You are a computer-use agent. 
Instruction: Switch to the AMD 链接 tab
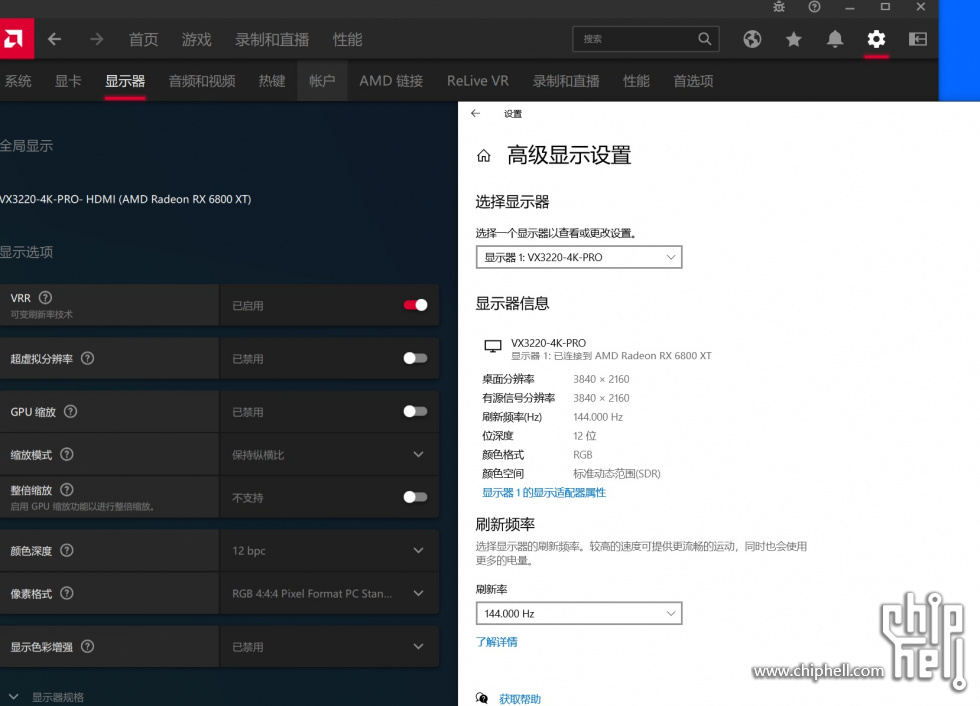coord(391,81)
